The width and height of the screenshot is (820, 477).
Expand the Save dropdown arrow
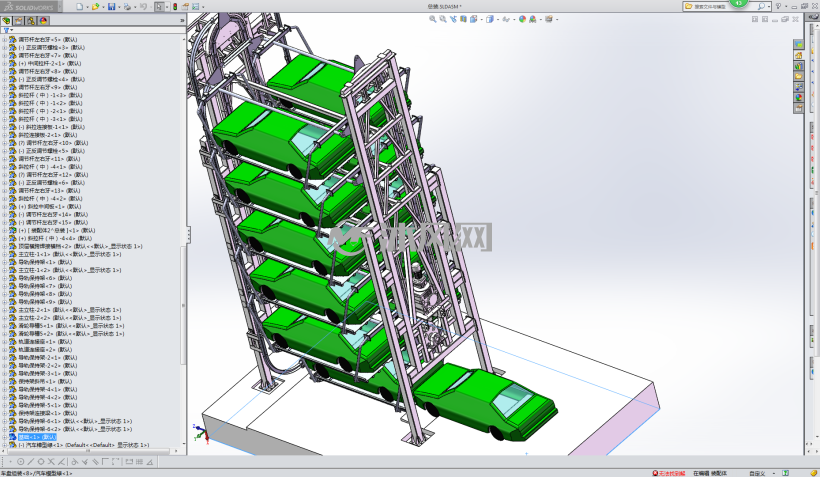[x=119, y=7]
